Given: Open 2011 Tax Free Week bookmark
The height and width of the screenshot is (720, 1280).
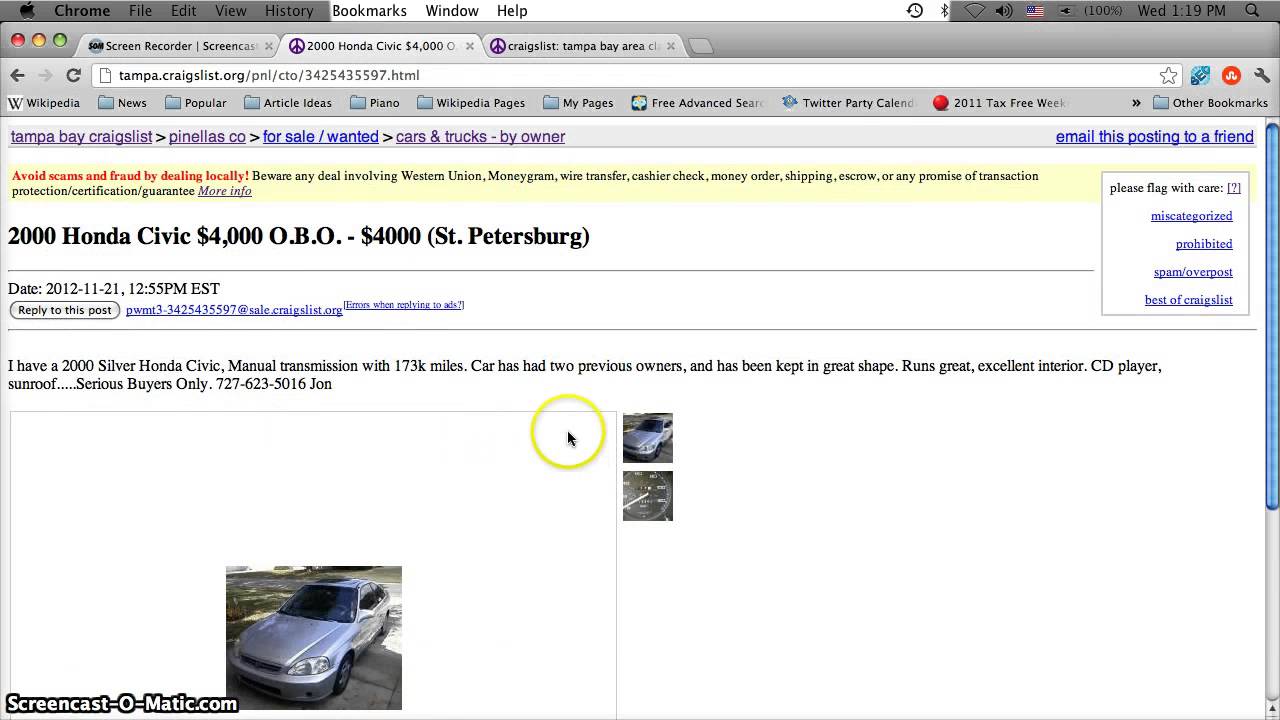Looking at the screenshot, I should (999, 103).
